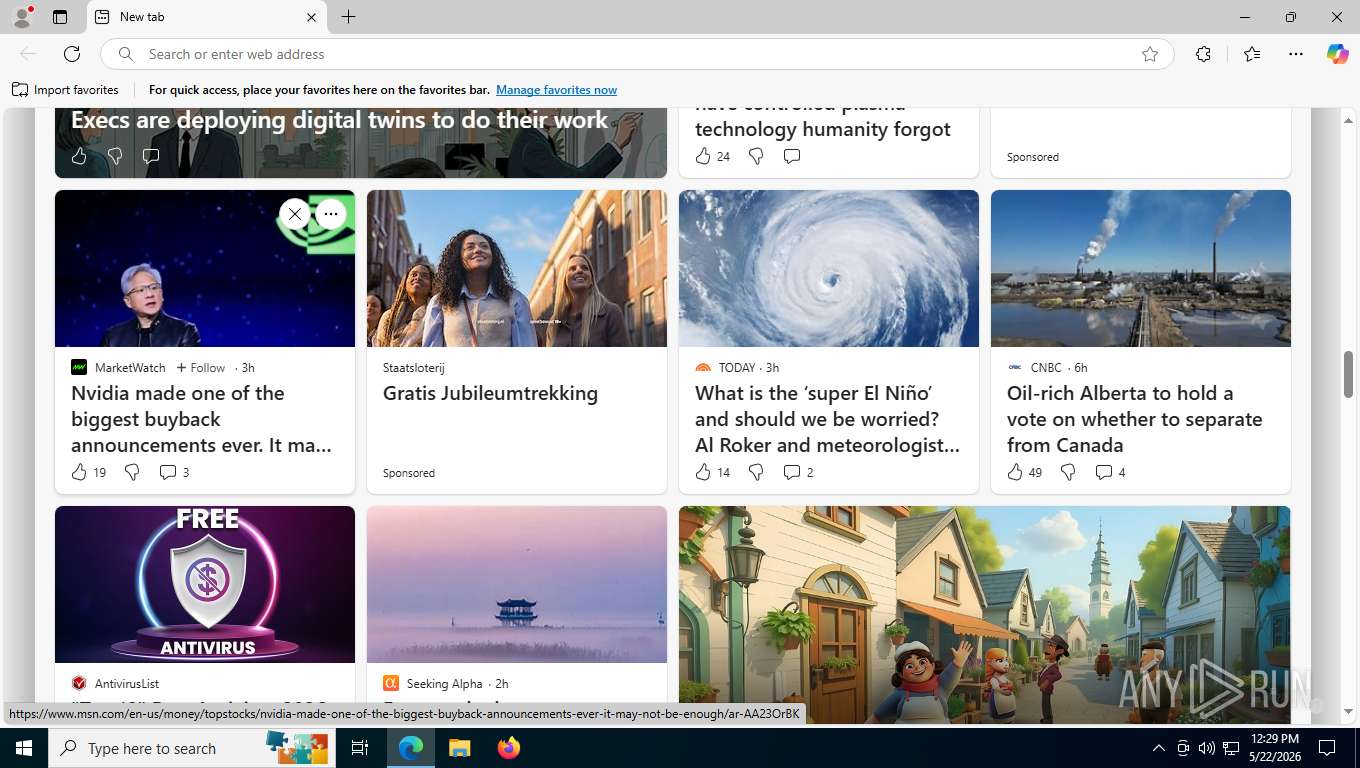Image resolution: width=1360 pixels, height=768 pixels.
Task: Click the Free Antivirus ad image
Action: pos(205,584)
